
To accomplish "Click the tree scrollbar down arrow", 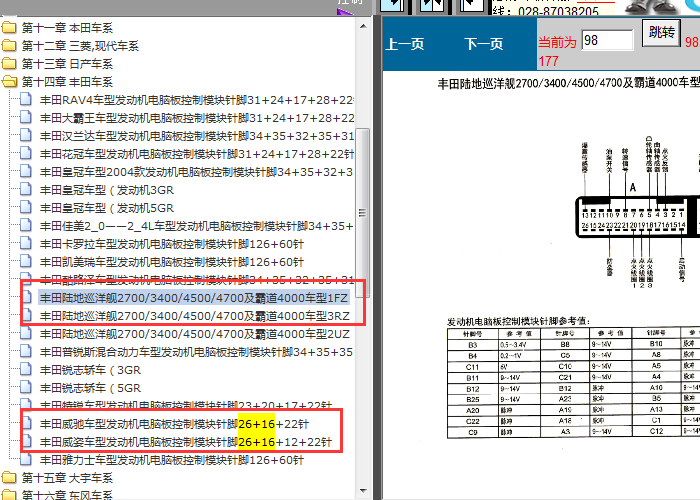I will (363, 491).
